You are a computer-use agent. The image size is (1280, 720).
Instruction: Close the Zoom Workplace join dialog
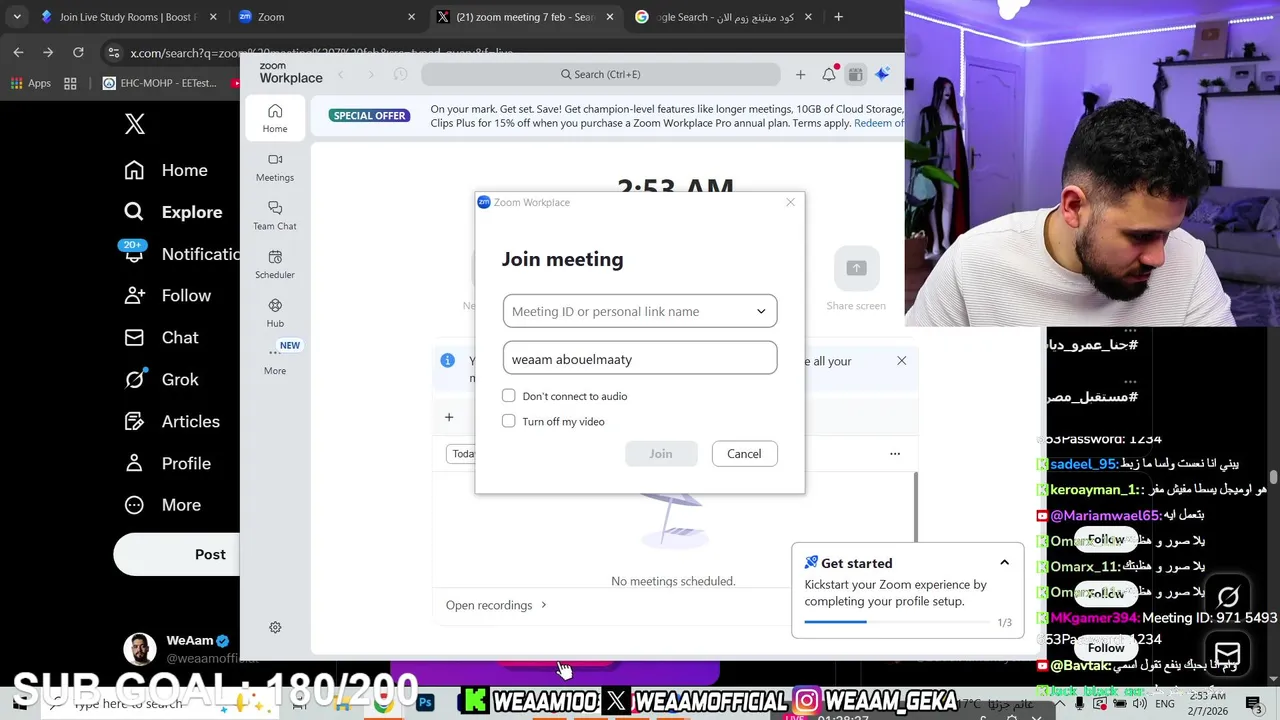tap(790, 202)
